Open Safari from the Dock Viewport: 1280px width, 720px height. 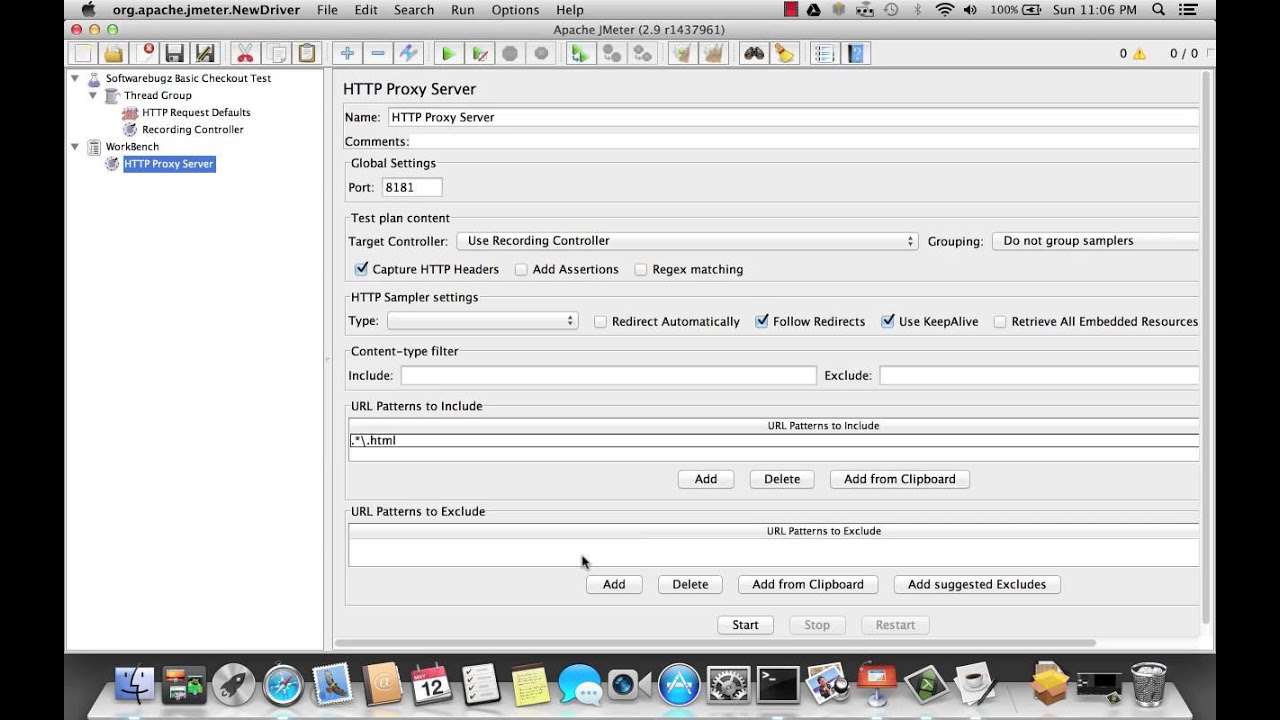(x=283, y=685)
